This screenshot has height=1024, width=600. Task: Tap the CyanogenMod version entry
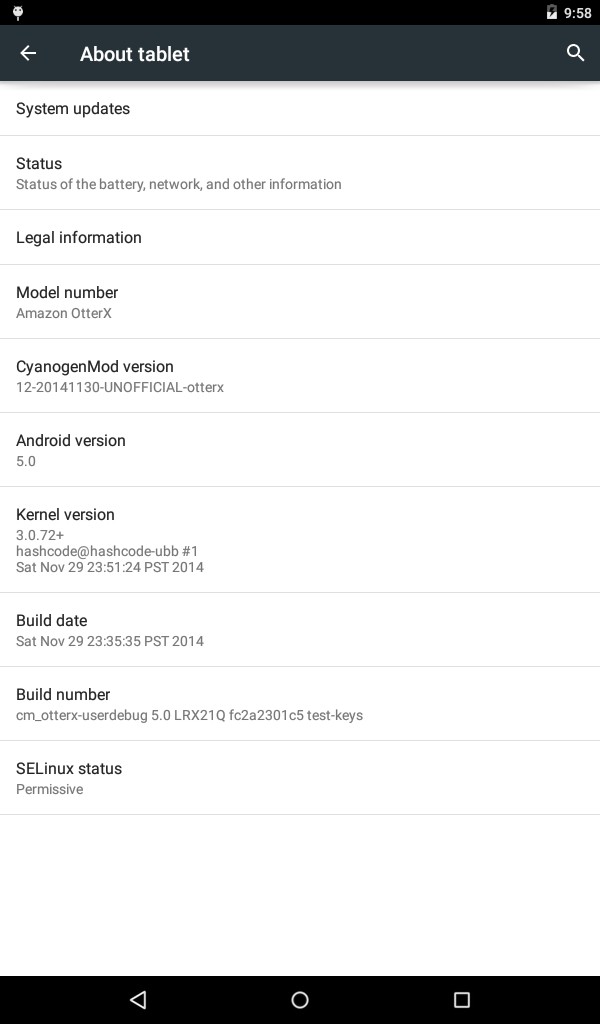300,376
